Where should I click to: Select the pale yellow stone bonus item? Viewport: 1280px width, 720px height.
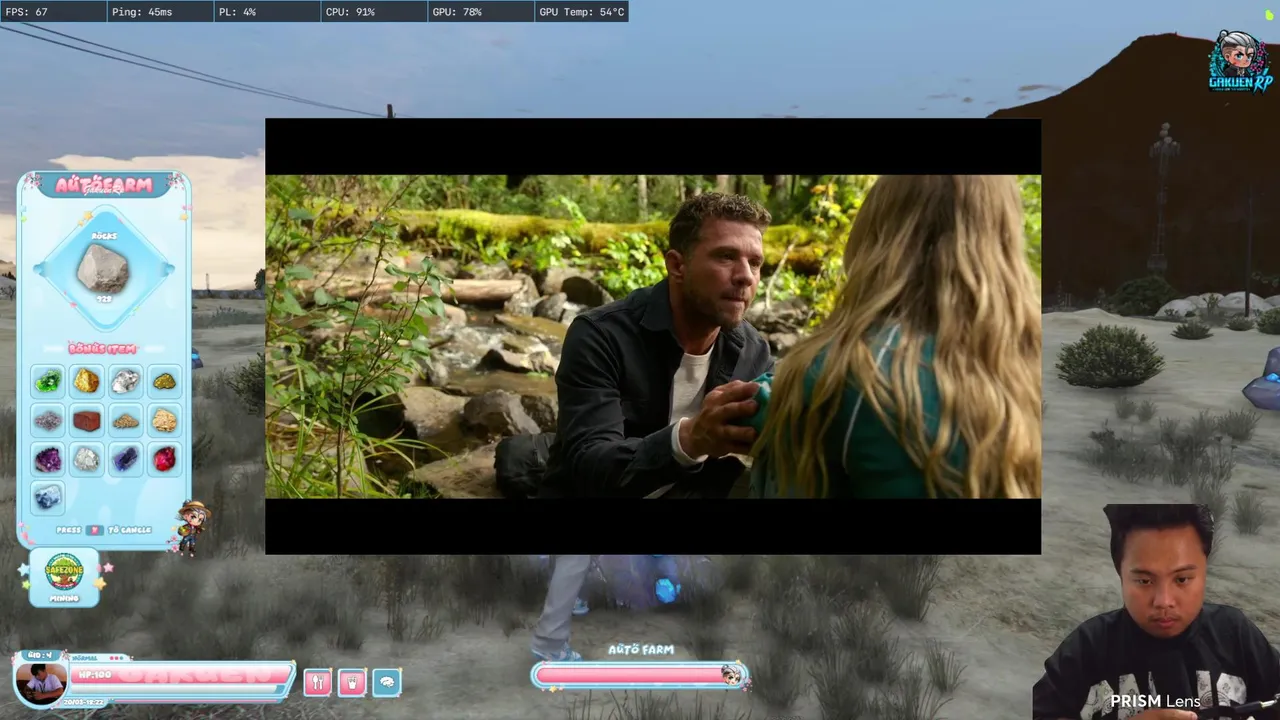[164, 420]
